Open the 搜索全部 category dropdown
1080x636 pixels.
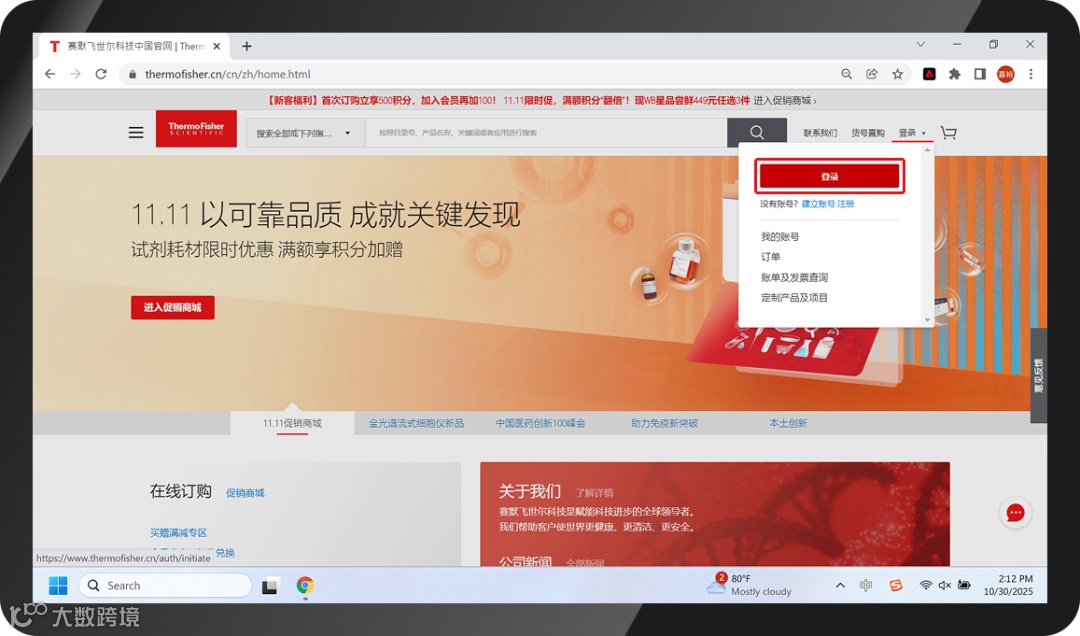(x=303, y=133)
